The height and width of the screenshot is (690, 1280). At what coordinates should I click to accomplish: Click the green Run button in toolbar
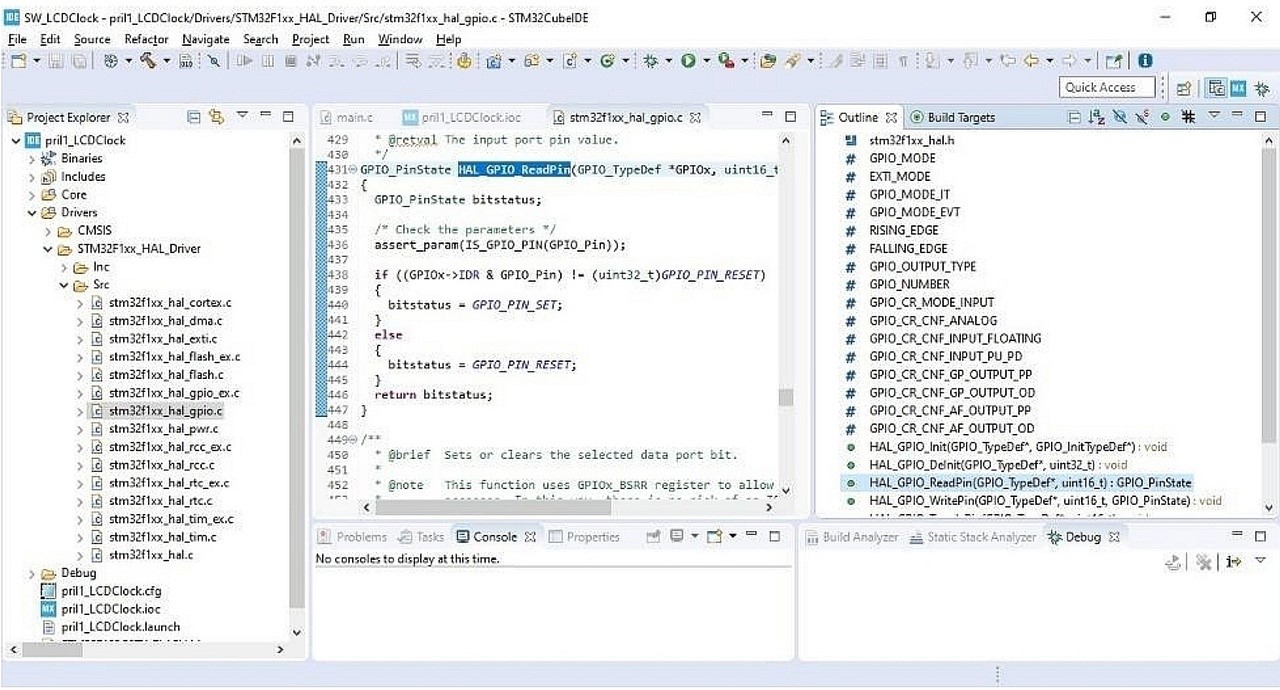[688, 61]
